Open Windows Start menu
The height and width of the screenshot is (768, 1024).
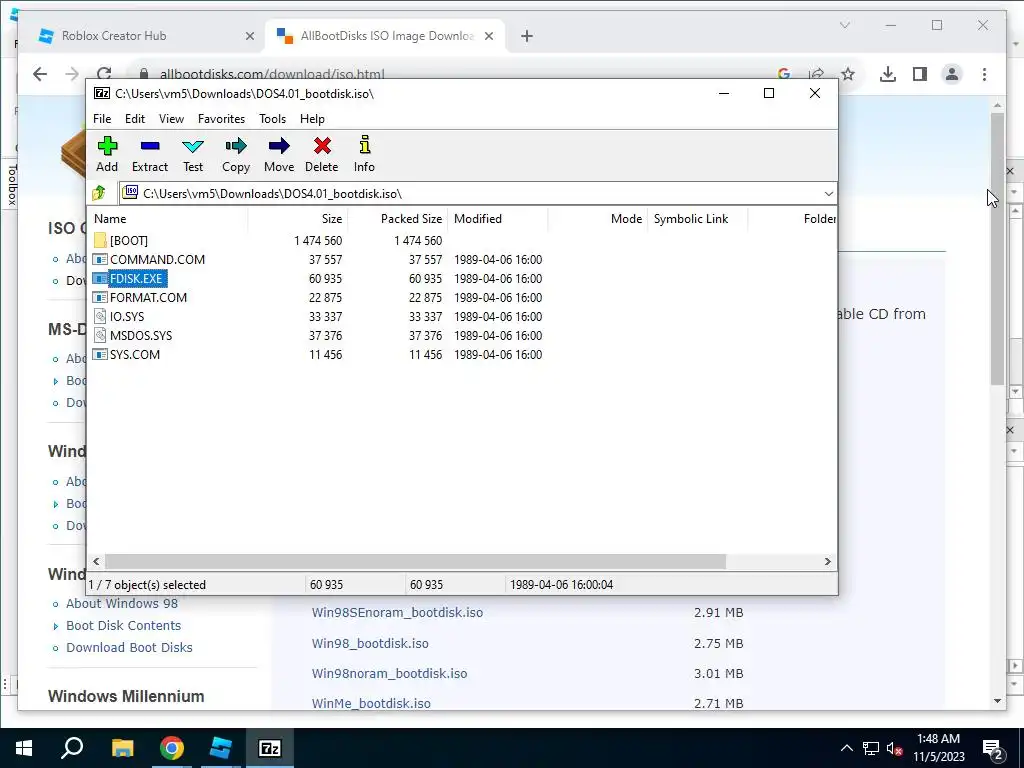point(24,748)
